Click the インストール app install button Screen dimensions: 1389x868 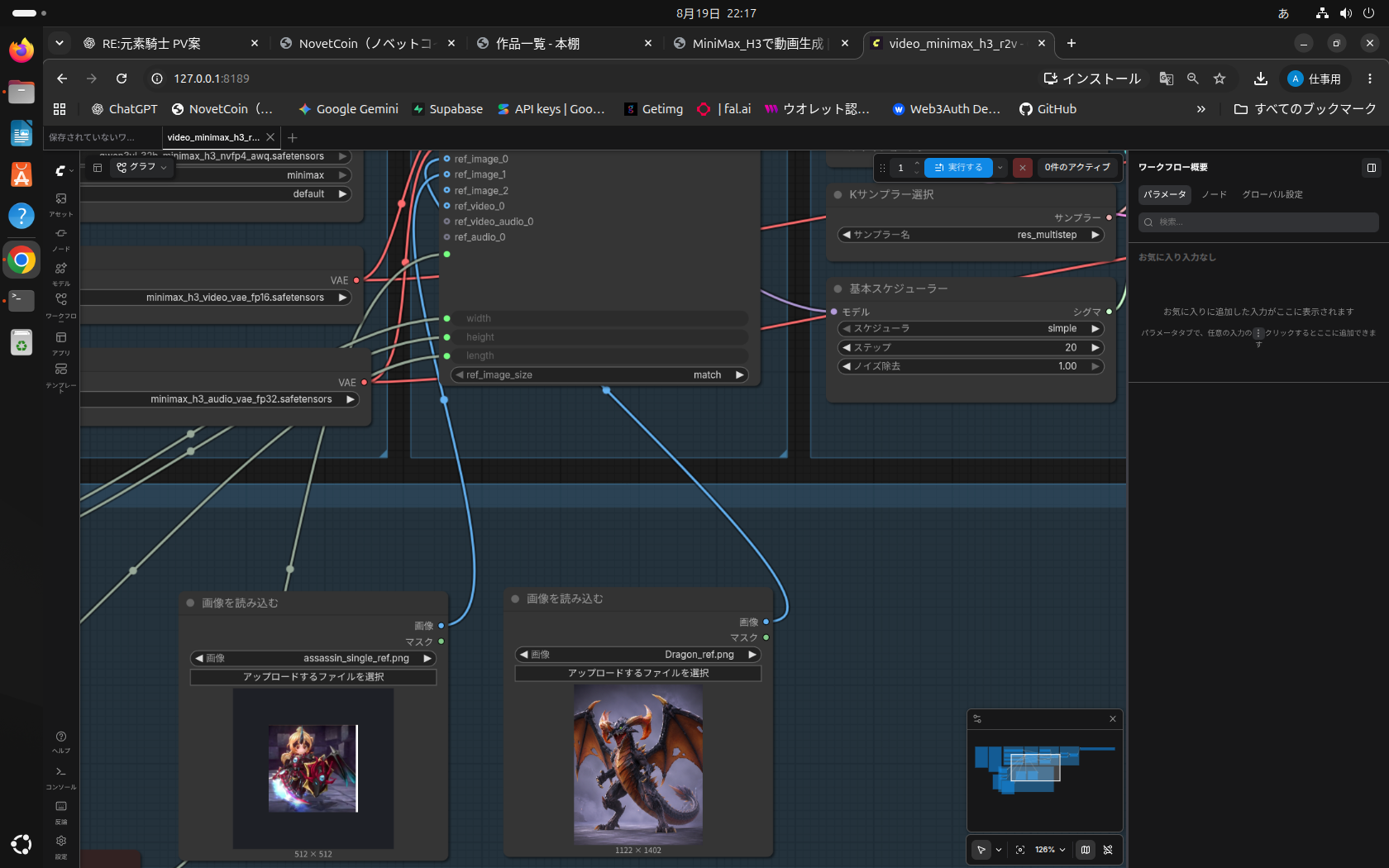tap(1092, 79)
